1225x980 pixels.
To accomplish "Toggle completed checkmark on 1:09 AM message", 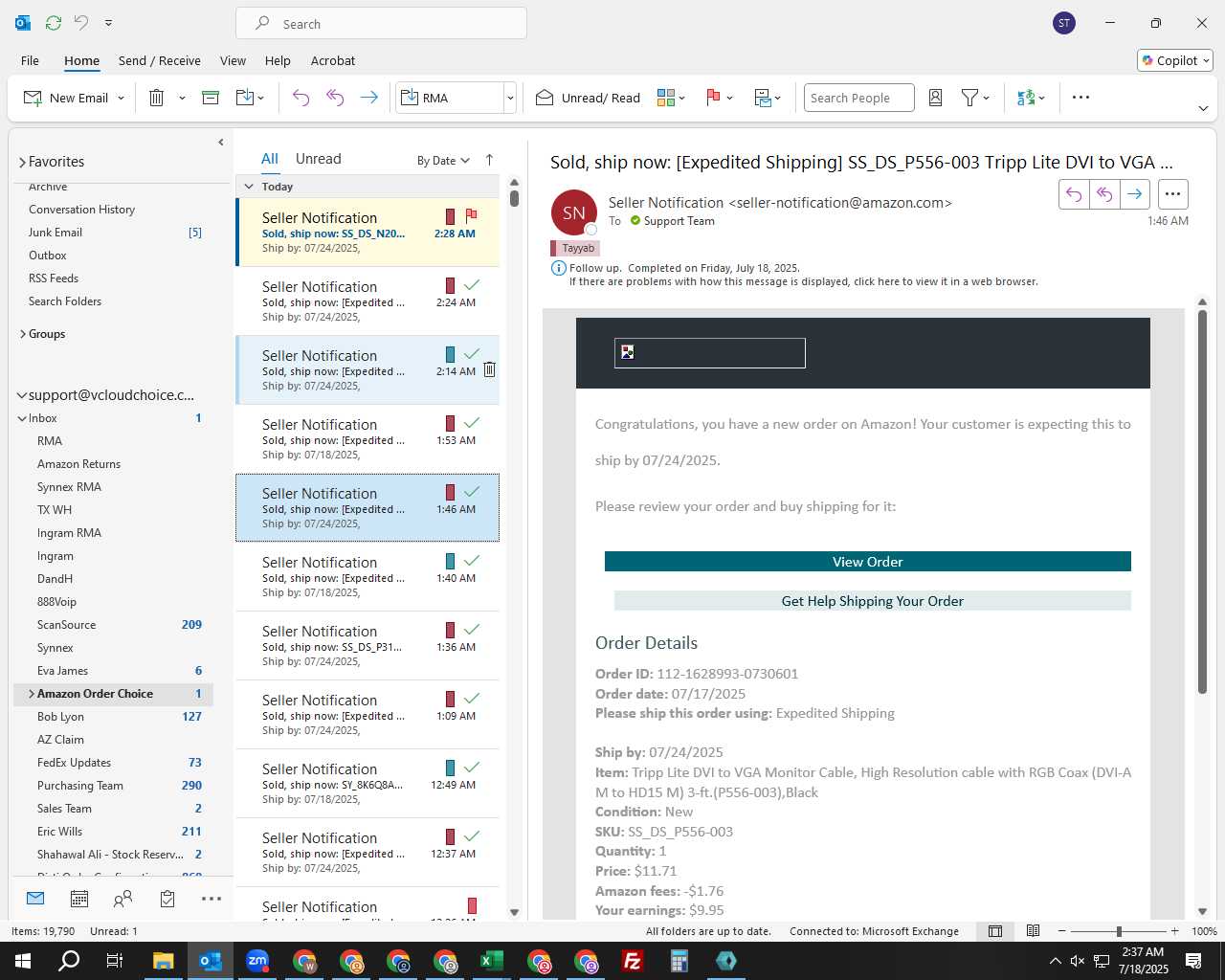I will coord(472,699).
